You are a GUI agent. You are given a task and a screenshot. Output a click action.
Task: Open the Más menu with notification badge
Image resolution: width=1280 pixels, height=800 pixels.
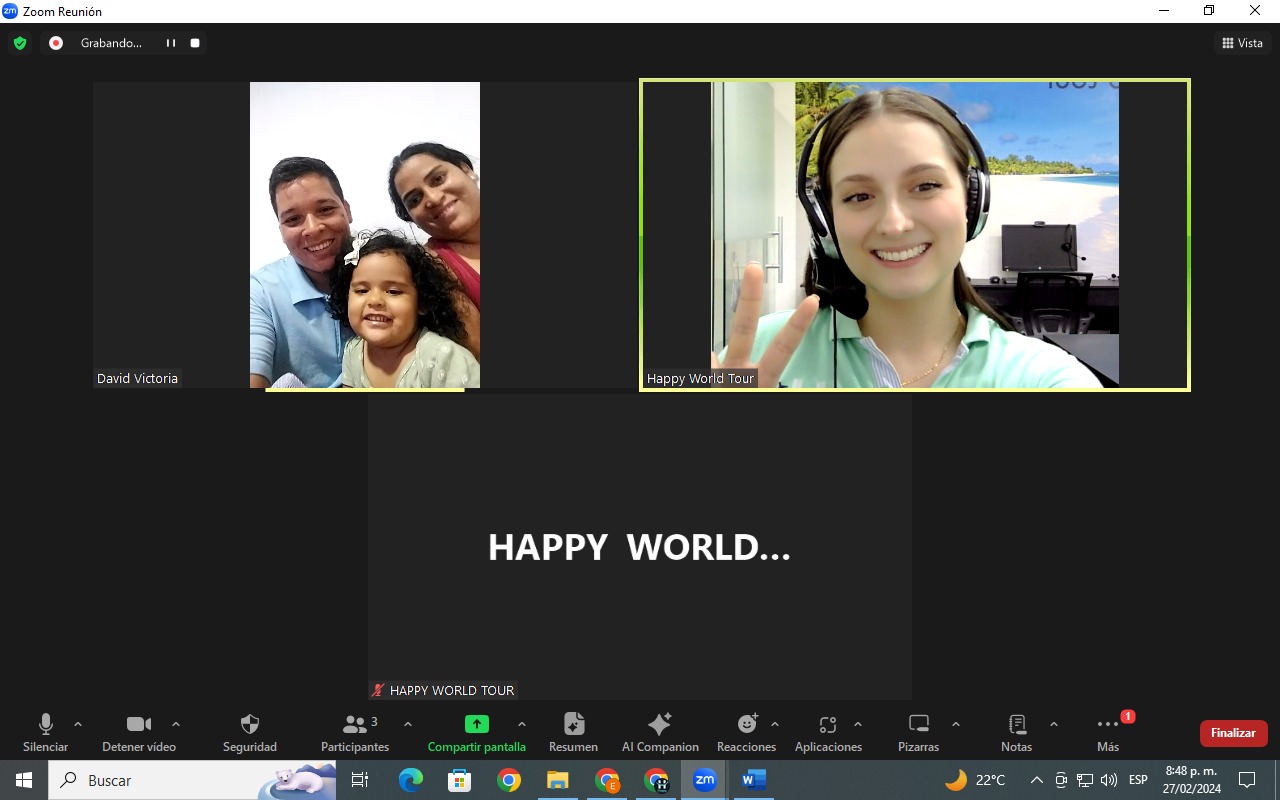pyautogui.click(x=1108, y=733)
